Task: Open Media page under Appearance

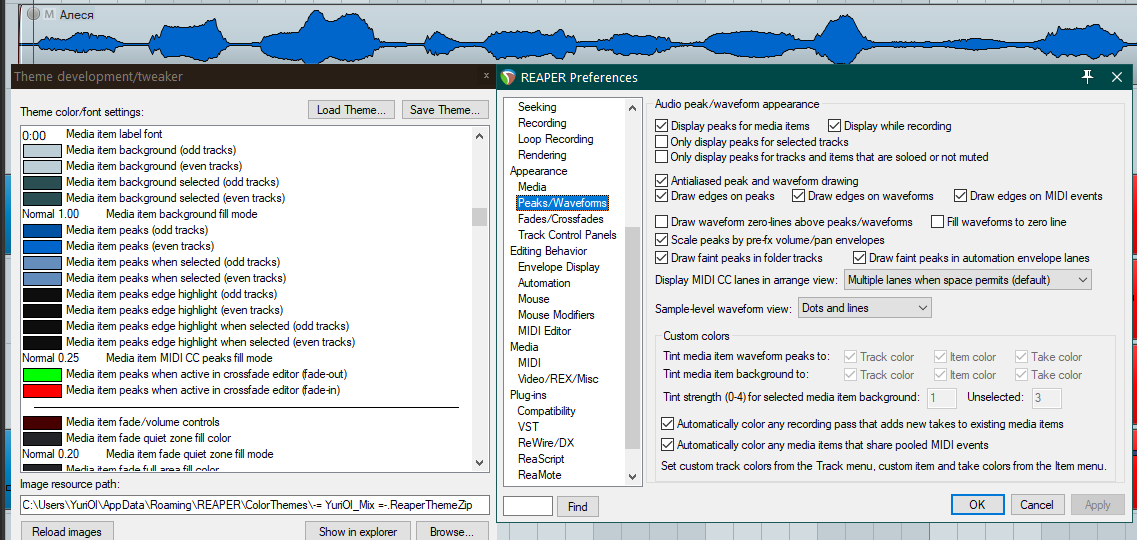Action: pyautogui.click(x=532, y=187)
